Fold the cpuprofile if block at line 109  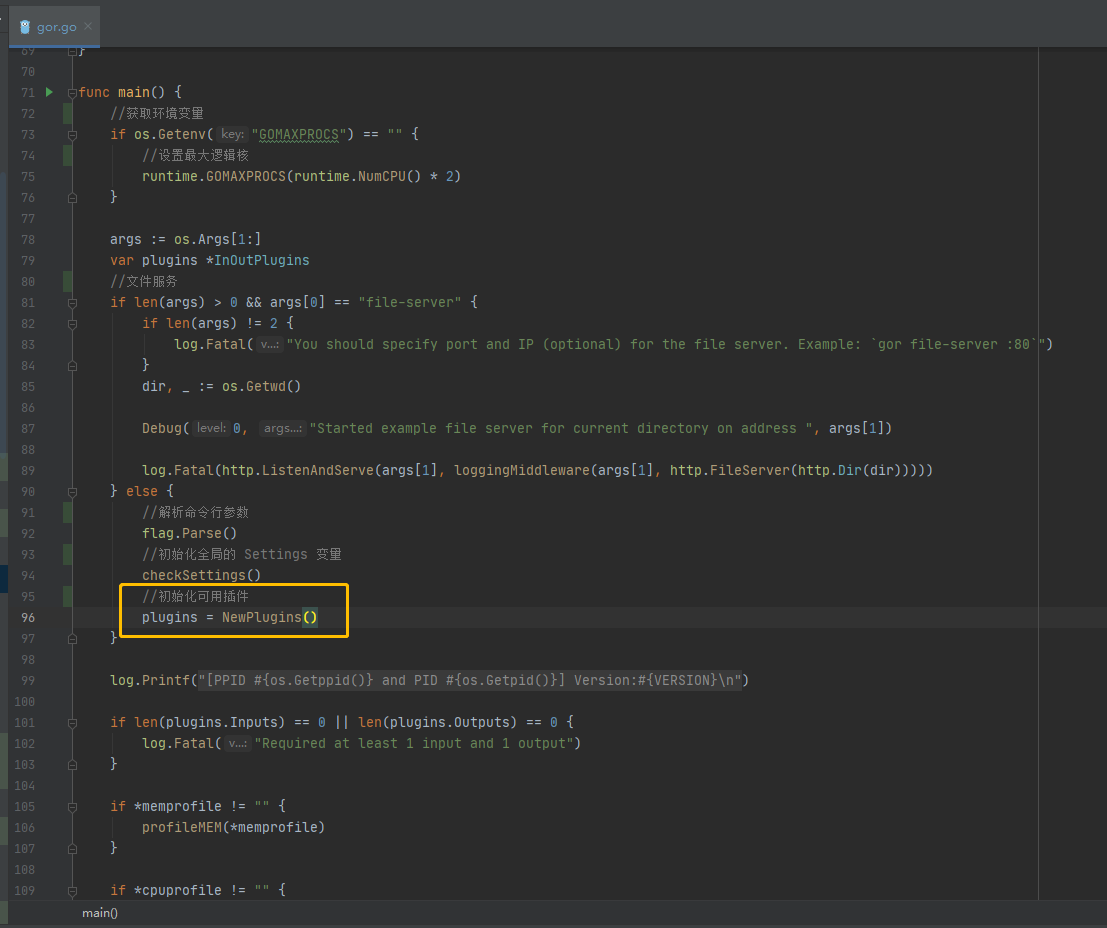tap(72, 891)
